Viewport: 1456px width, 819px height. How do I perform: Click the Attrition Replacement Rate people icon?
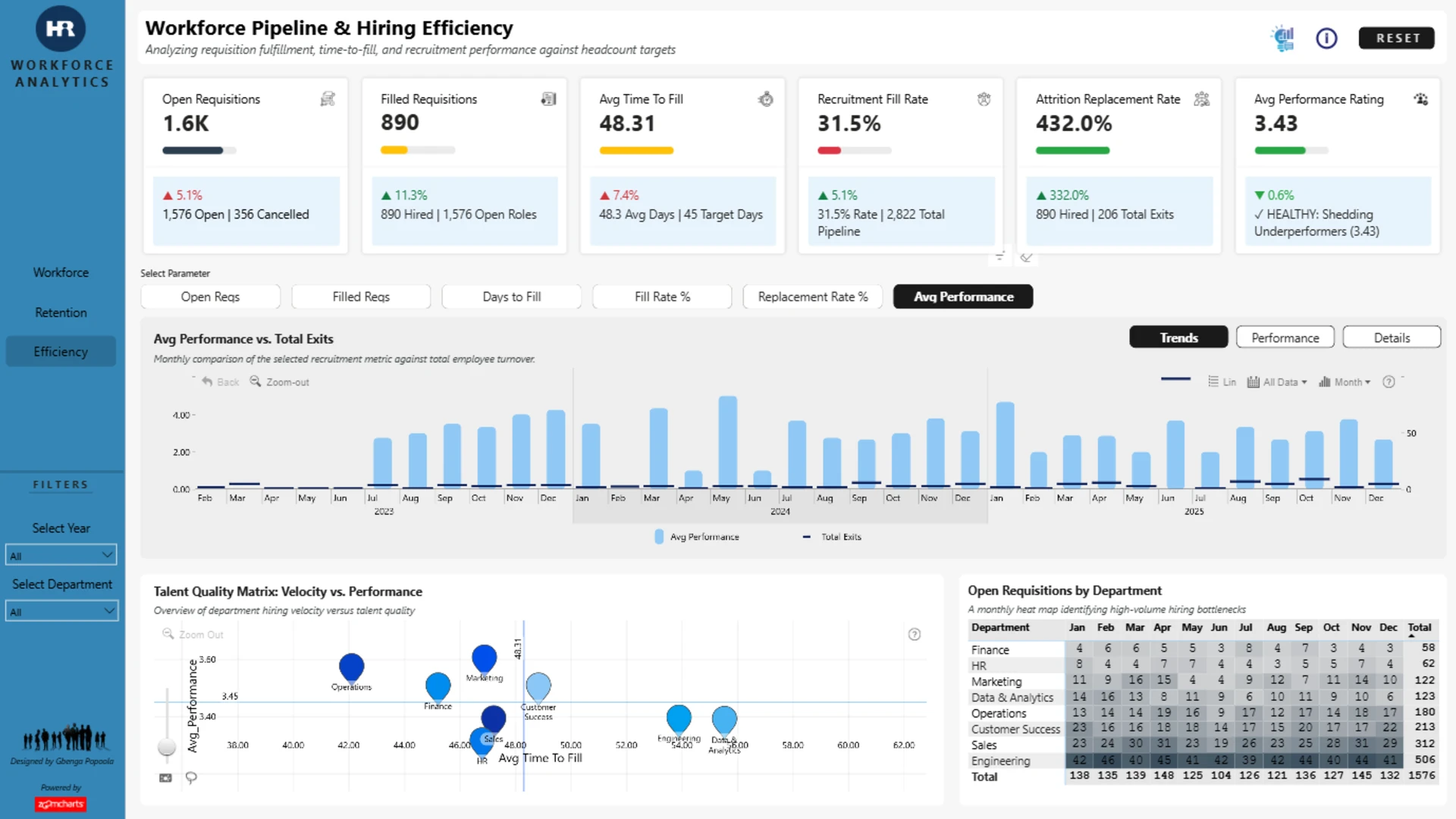1202,99
